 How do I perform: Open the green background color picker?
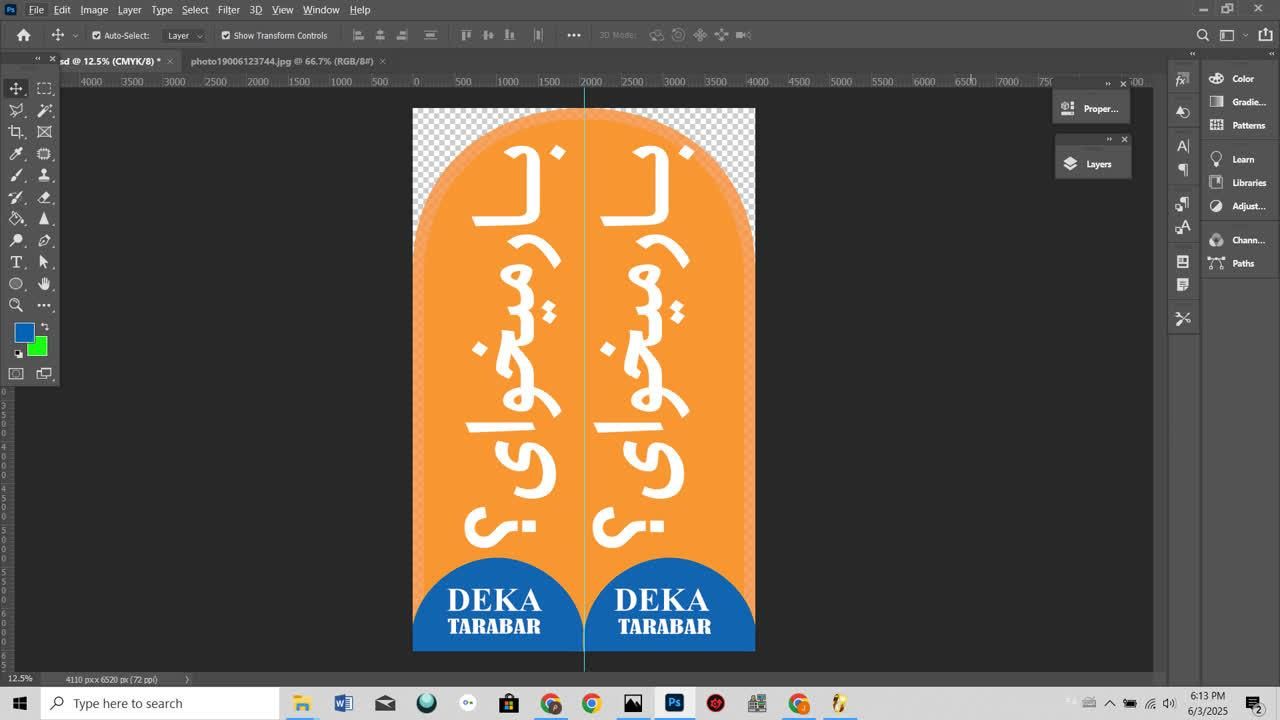(x=40, y=349)
